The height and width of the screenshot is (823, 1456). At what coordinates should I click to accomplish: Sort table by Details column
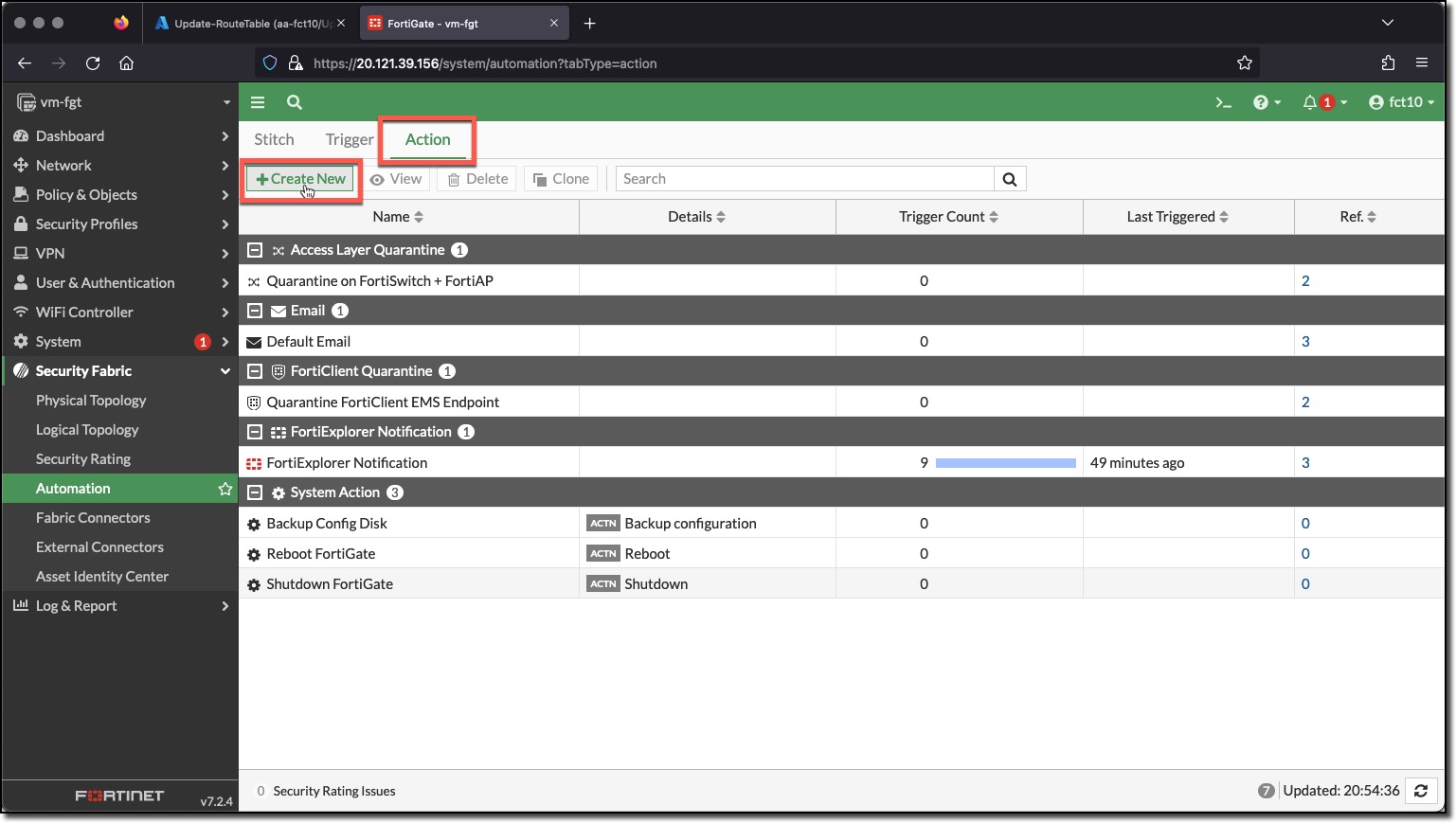696,217
